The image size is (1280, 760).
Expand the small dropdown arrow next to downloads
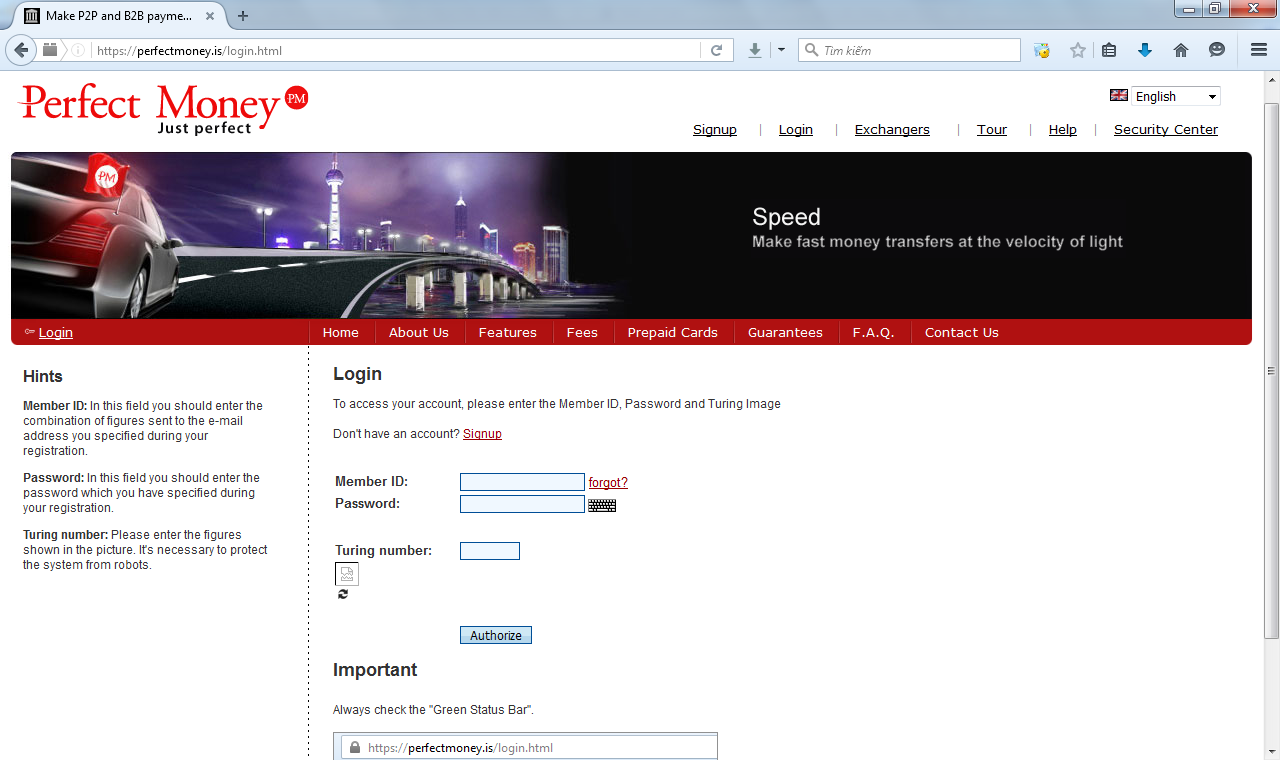coord(781,50)
